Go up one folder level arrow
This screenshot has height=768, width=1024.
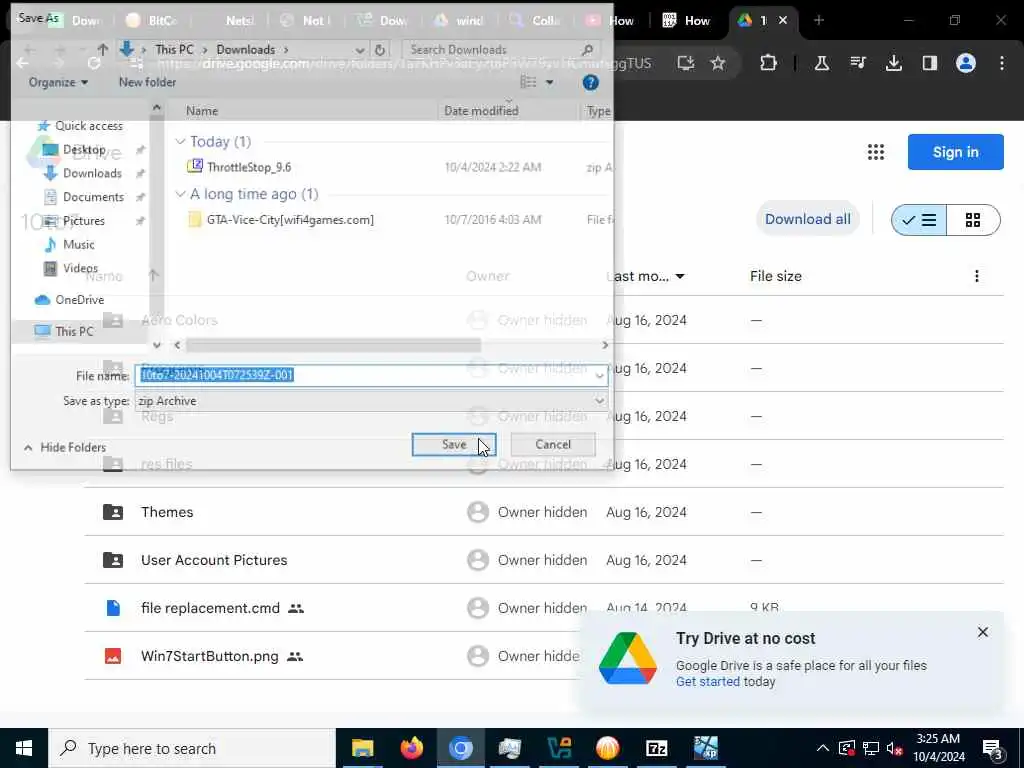pyautogui.click(x=103, y=50)
